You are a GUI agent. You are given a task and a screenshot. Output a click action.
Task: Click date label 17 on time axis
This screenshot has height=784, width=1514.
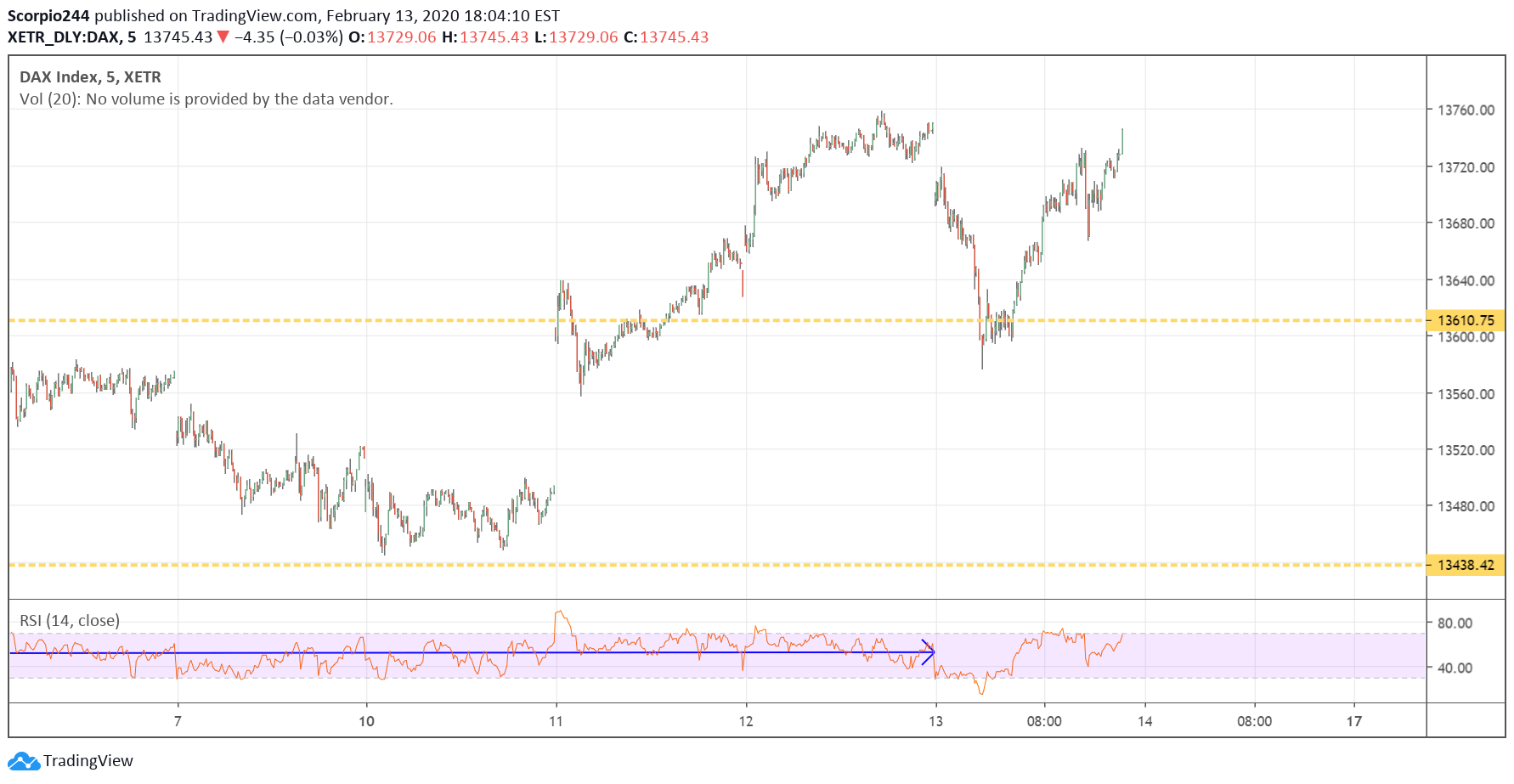(1354, 722)
